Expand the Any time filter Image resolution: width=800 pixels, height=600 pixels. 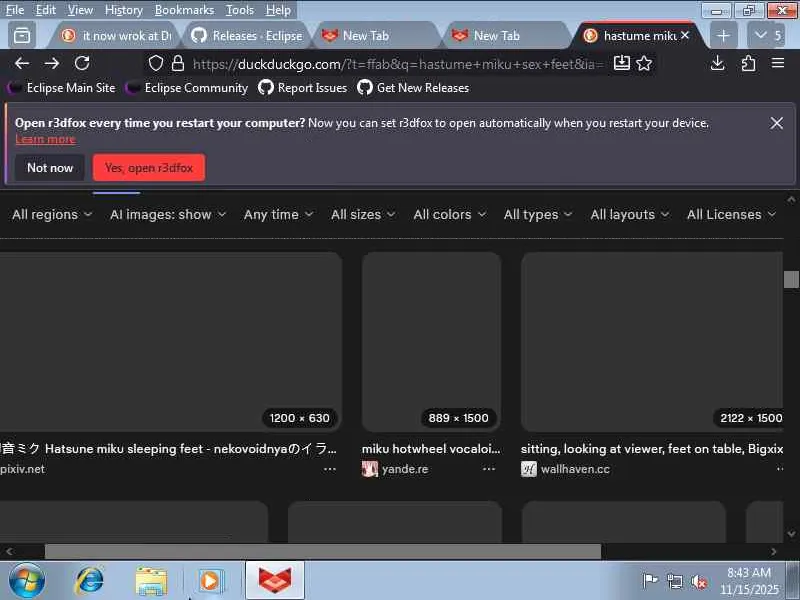tap(278, 215)
